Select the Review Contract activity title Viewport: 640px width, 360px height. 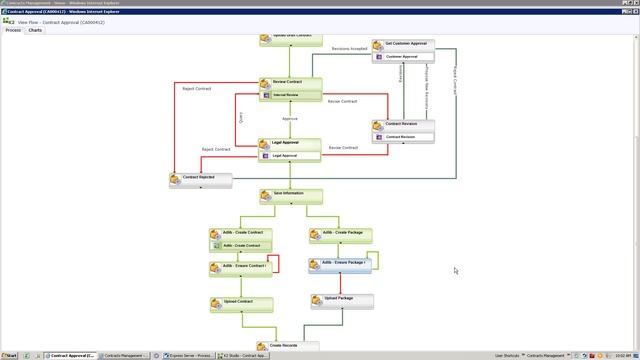pyautogui.click(x=287, y=82)
